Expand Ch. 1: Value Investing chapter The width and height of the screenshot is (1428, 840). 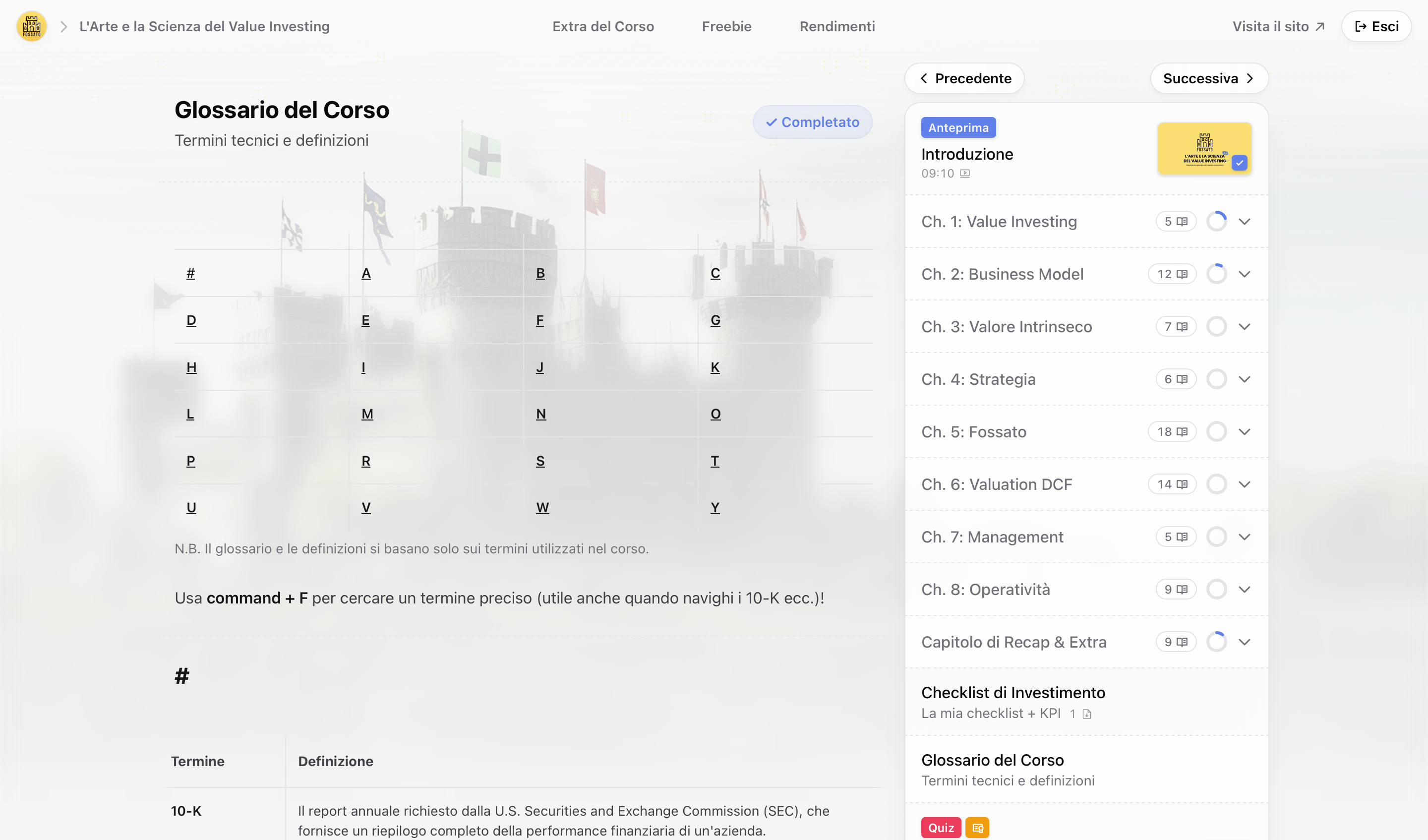coord(1245,222)
